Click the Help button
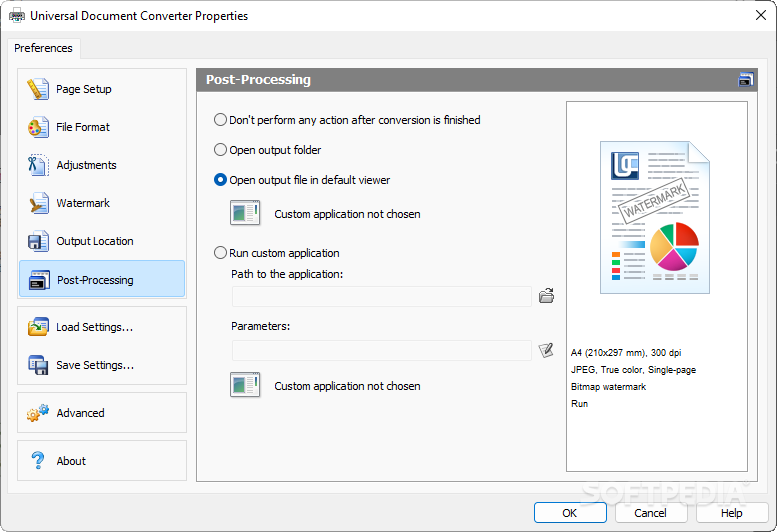Screen dimensions: 777x532 pos(731,513)
